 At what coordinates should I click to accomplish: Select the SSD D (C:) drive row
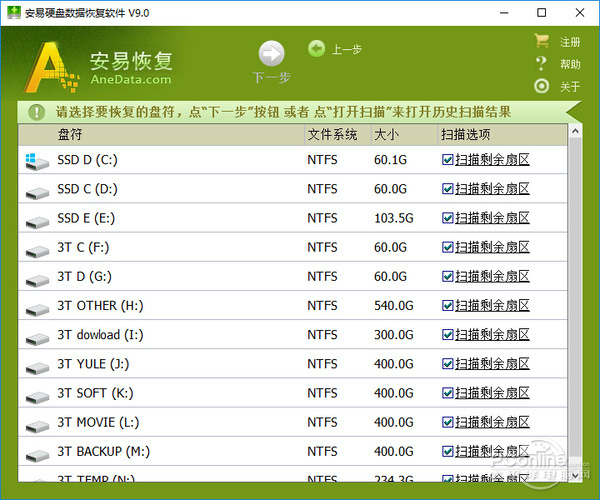[x=293, y=160]
